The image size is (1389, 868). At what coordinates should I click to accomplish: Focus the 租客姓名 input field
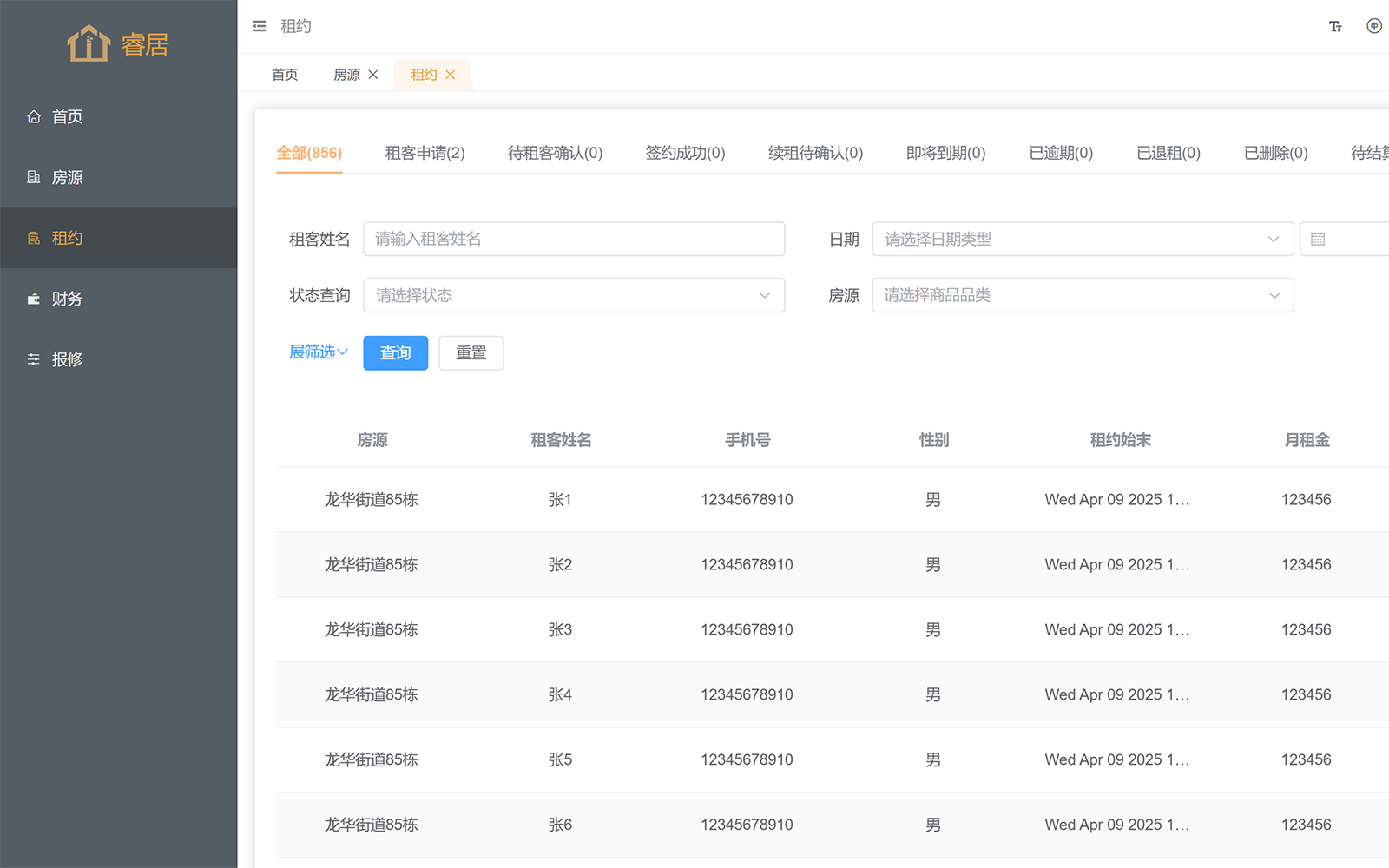point(573,239)
